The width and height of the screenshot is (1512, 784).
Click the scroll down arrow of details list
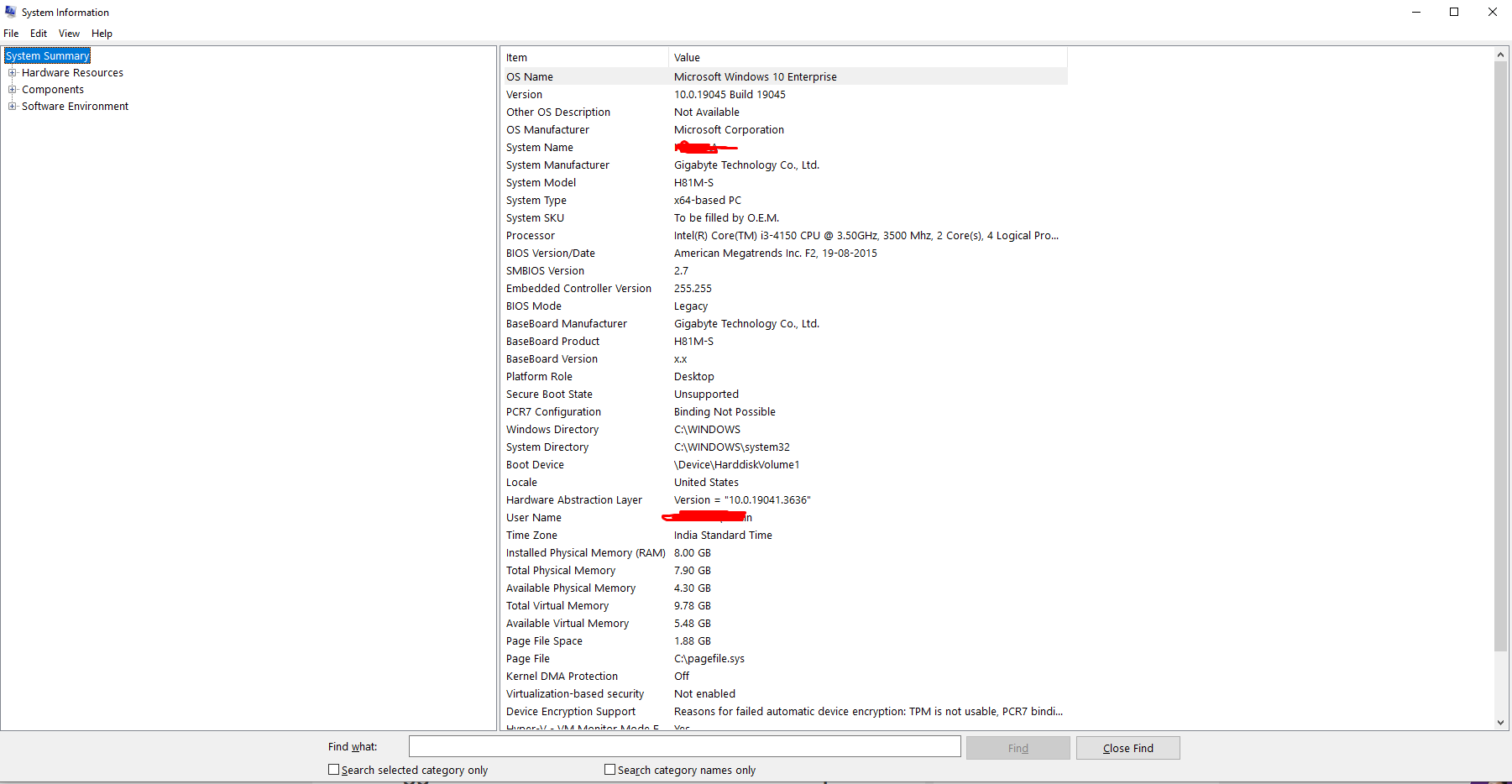[1500, 722]
